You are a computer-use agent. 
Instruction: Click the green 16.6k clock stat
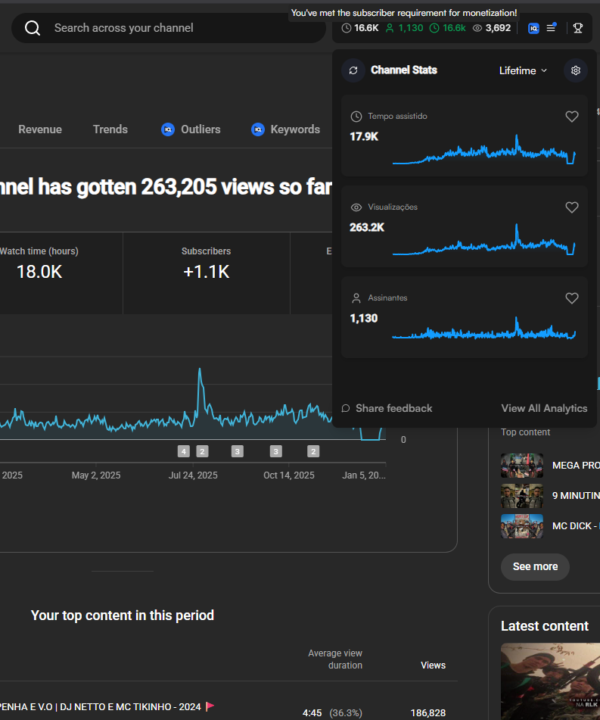click(x=448, y=28)
